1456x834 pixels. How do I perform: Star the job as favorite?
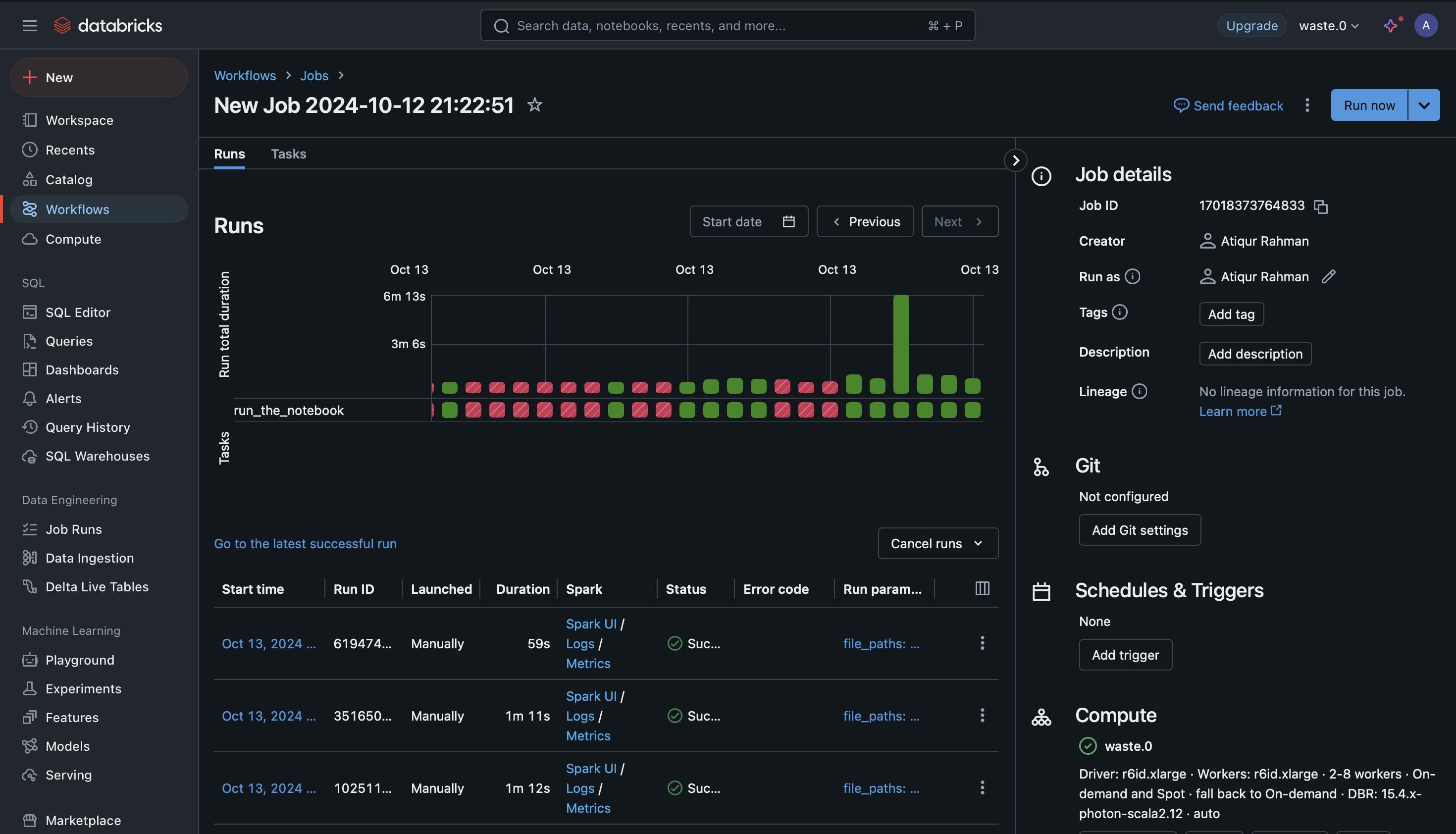[x=534, y=105]
